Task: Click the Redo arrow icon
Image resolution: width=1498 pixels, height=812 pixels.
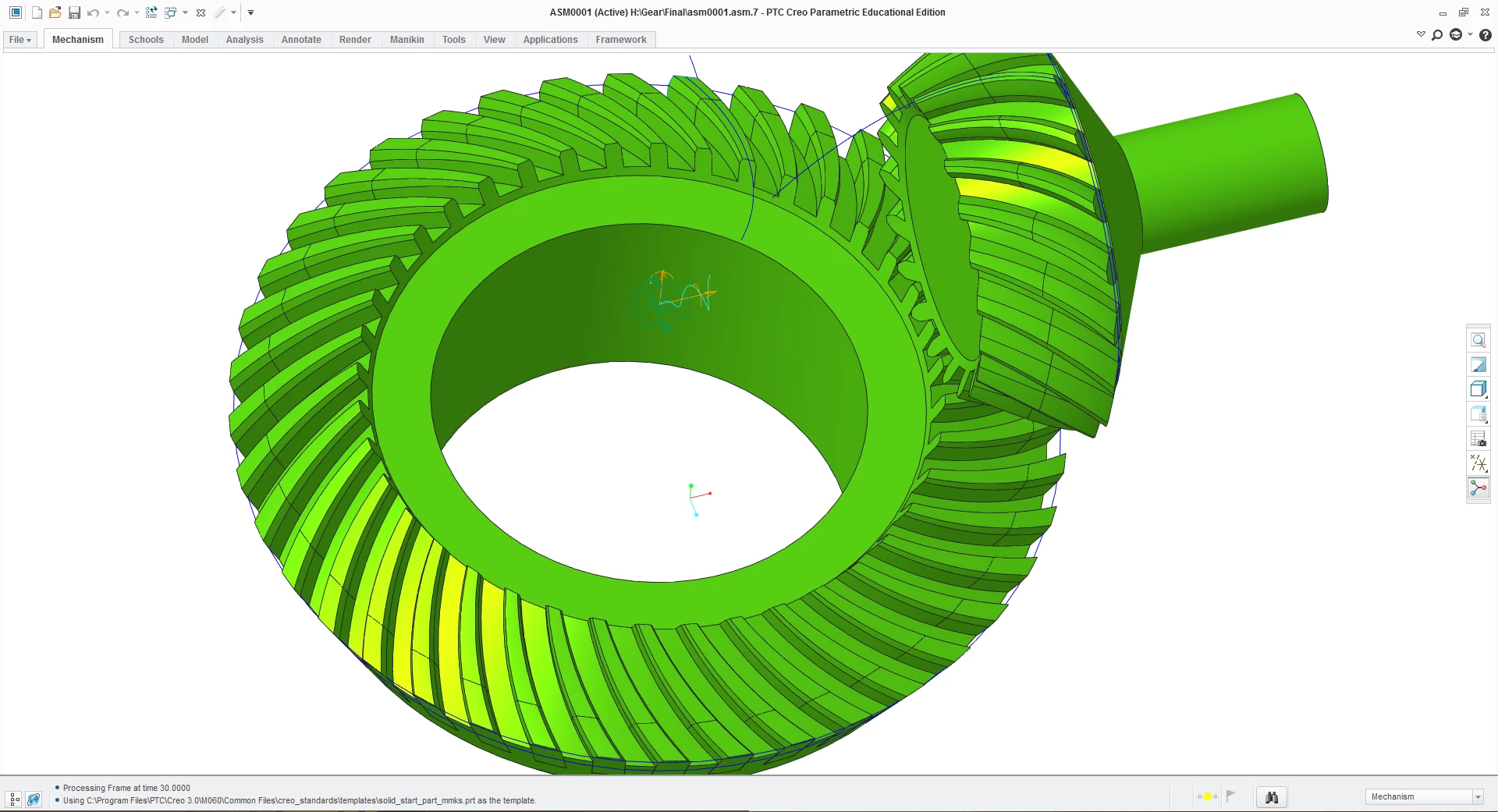Action: click(122, 12)
